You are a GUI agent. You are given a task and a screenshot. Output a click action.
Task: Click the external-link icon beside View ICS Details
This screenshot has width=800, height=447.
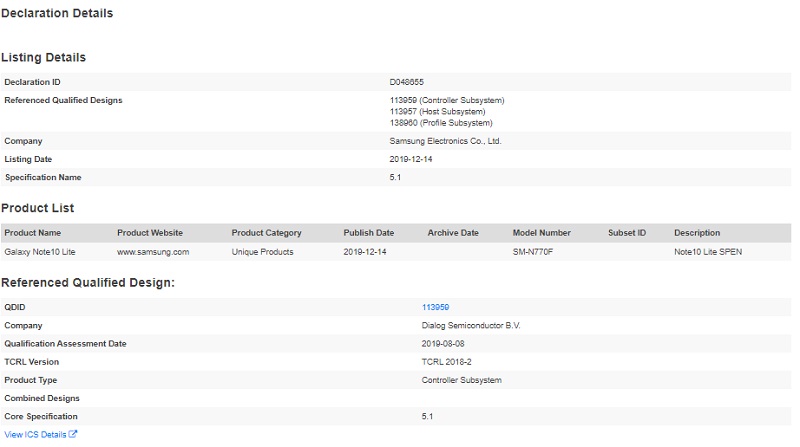(x=72, y=434)
